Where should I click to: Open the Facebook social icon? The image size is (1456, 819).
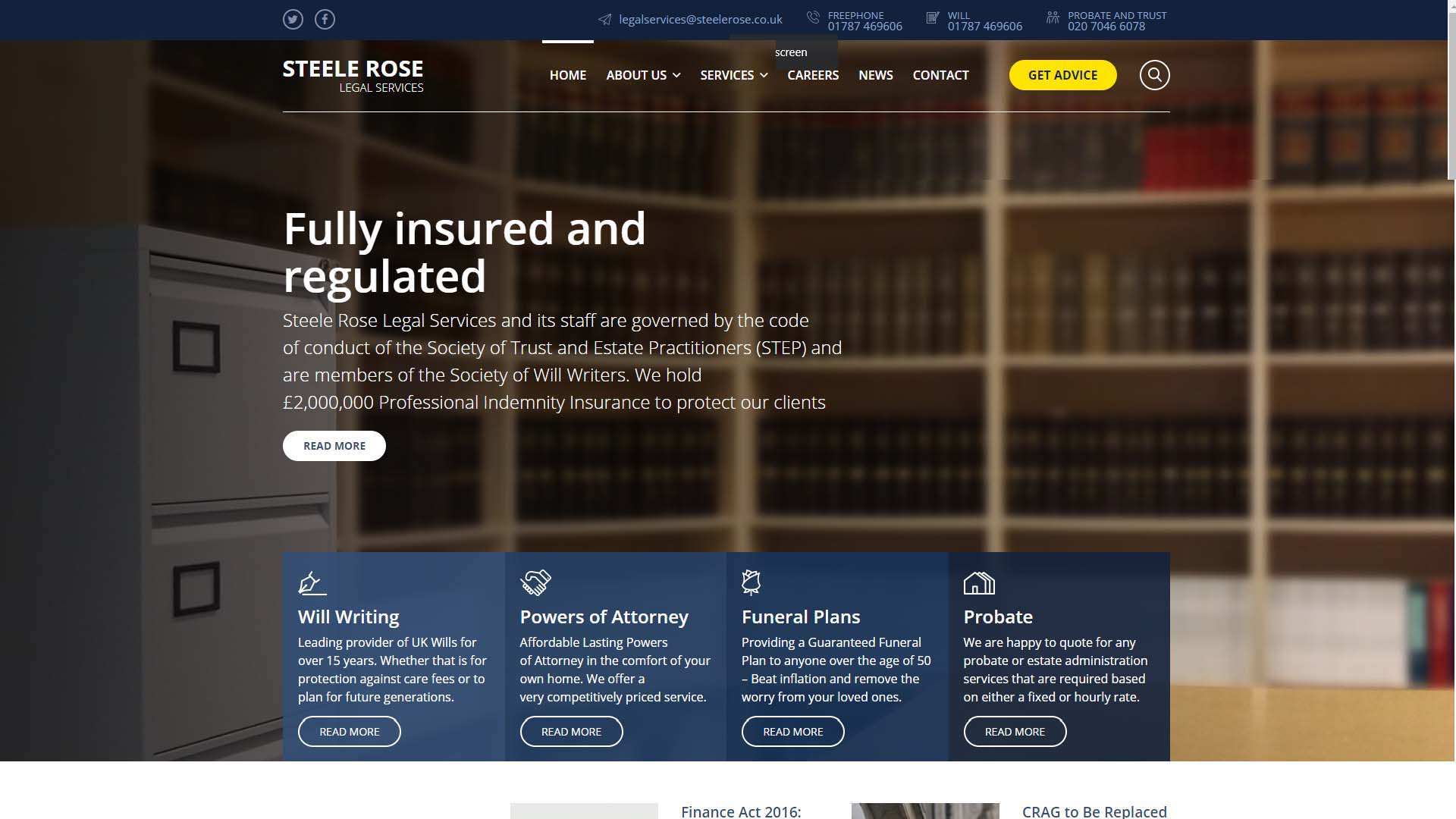pos(325,20)
